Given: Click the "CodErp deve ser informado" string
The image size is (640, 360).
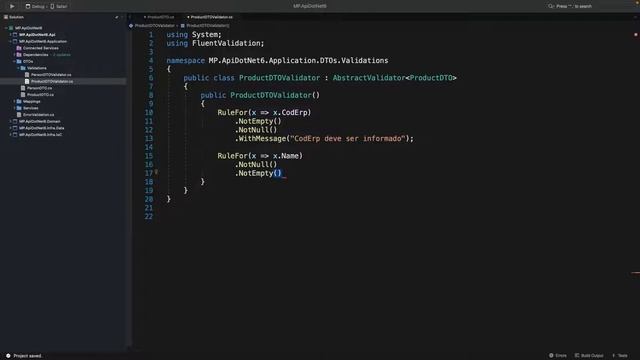Looking at the screenshot, I should pyautogui.click(x=348, y=139).
